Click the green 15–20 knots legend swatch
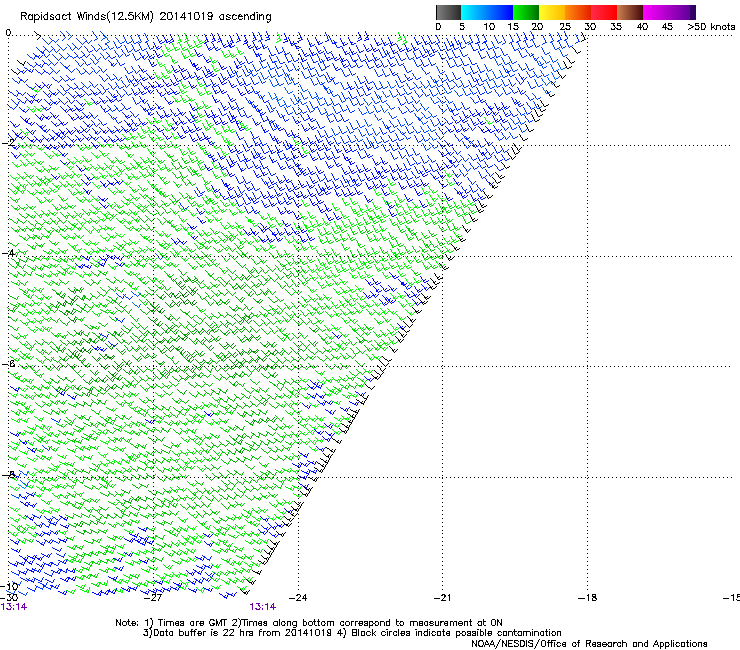Screen dimensions: 740x650 coord(526,12)
